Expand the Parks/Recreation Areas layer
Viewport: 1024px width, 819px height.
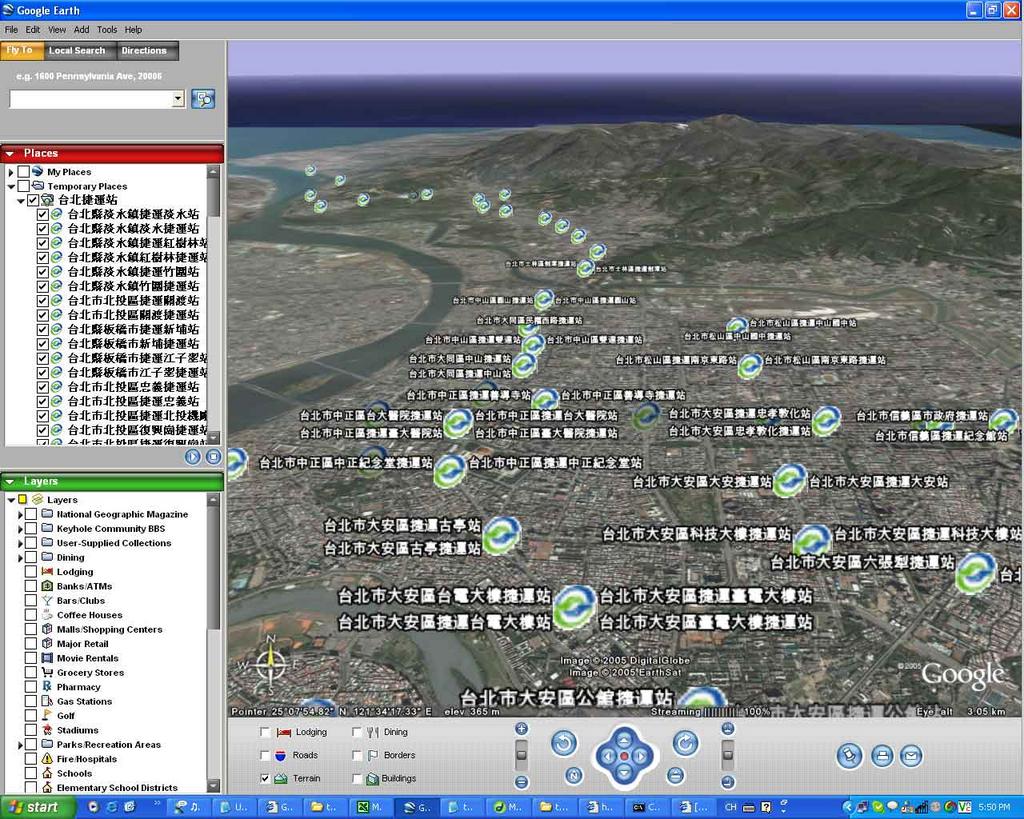(x=20, y=745)
